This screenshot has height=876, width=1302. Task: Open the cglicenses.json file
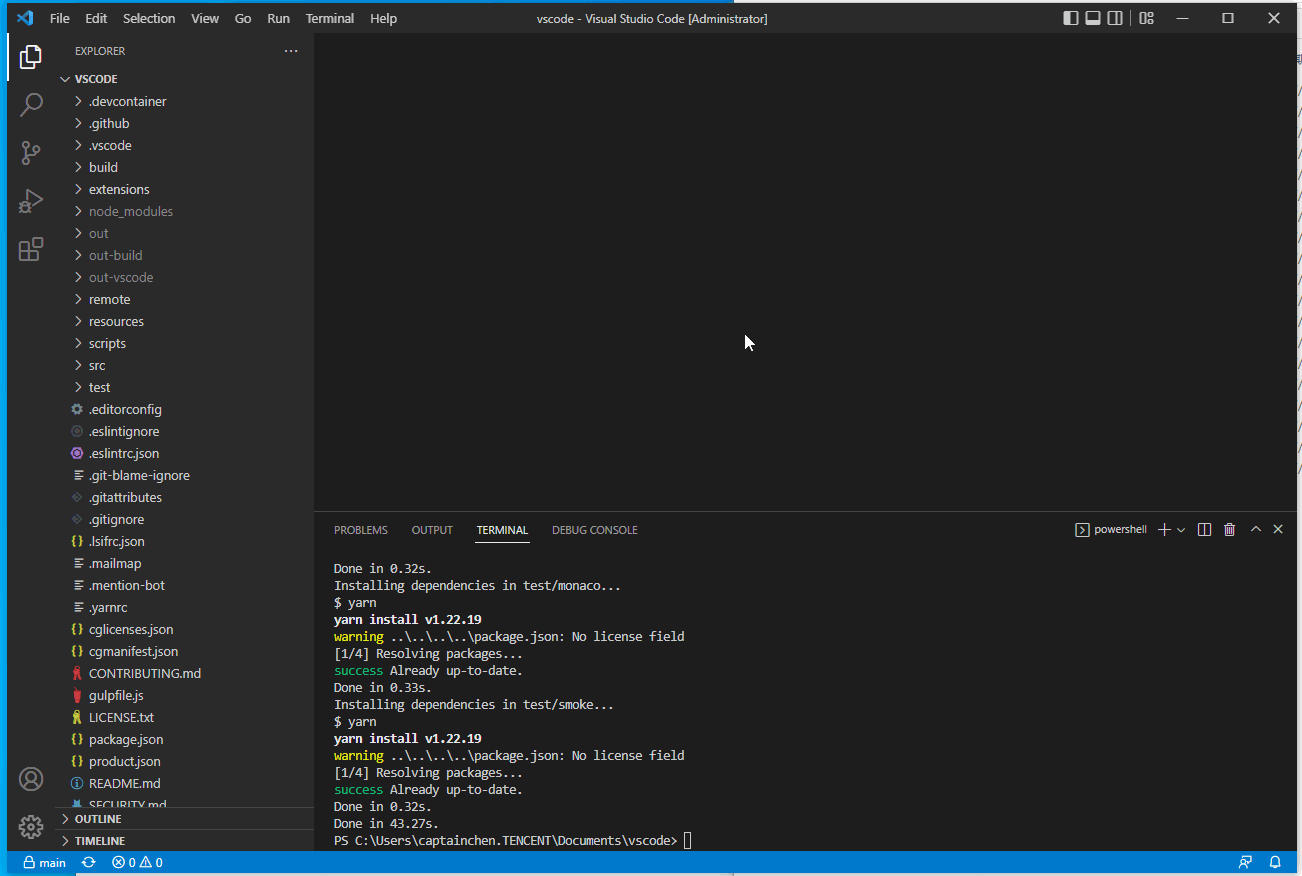(x=185, y=629)
